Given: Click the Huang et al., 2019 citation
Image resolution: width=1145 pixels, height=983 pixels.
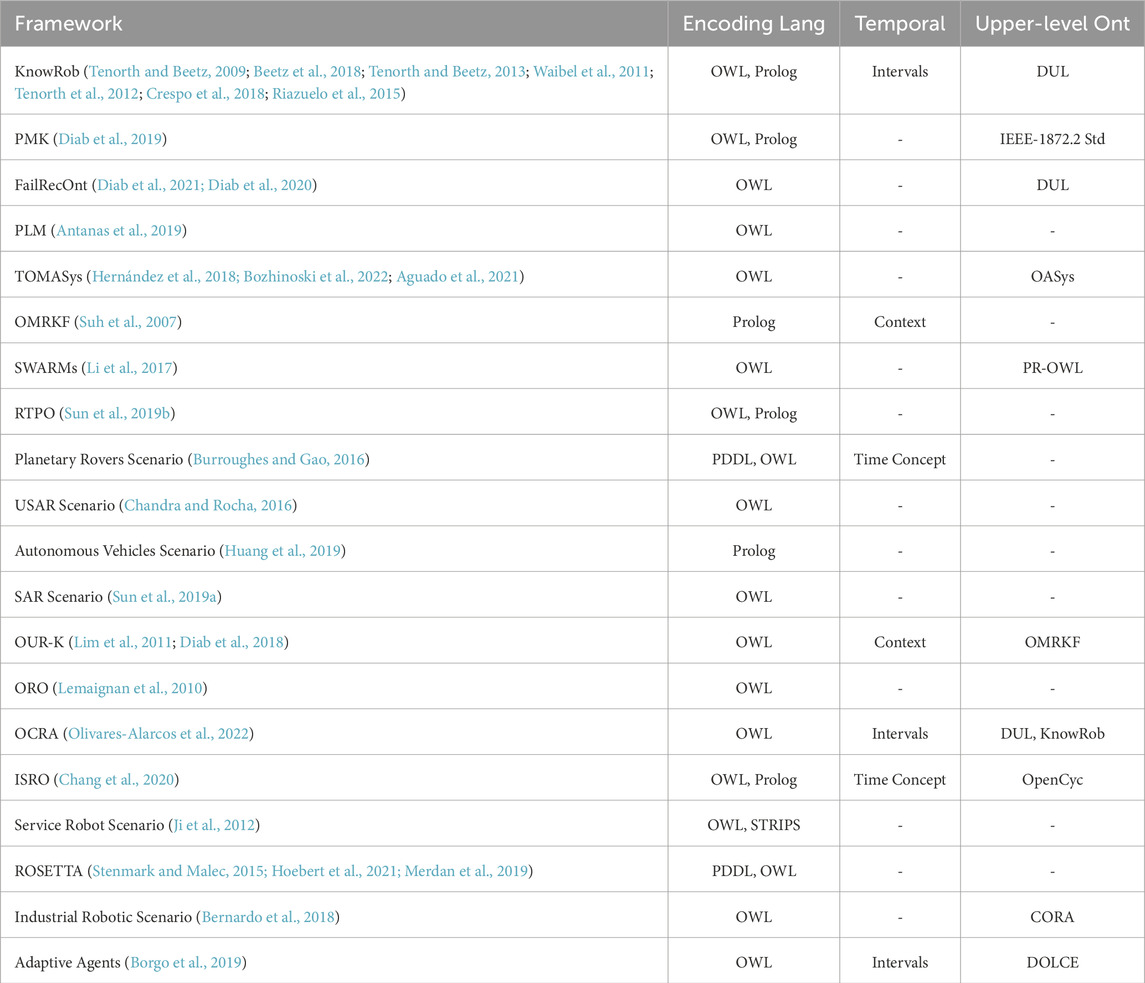Looking at the screenshot, I should click(283, 551).
